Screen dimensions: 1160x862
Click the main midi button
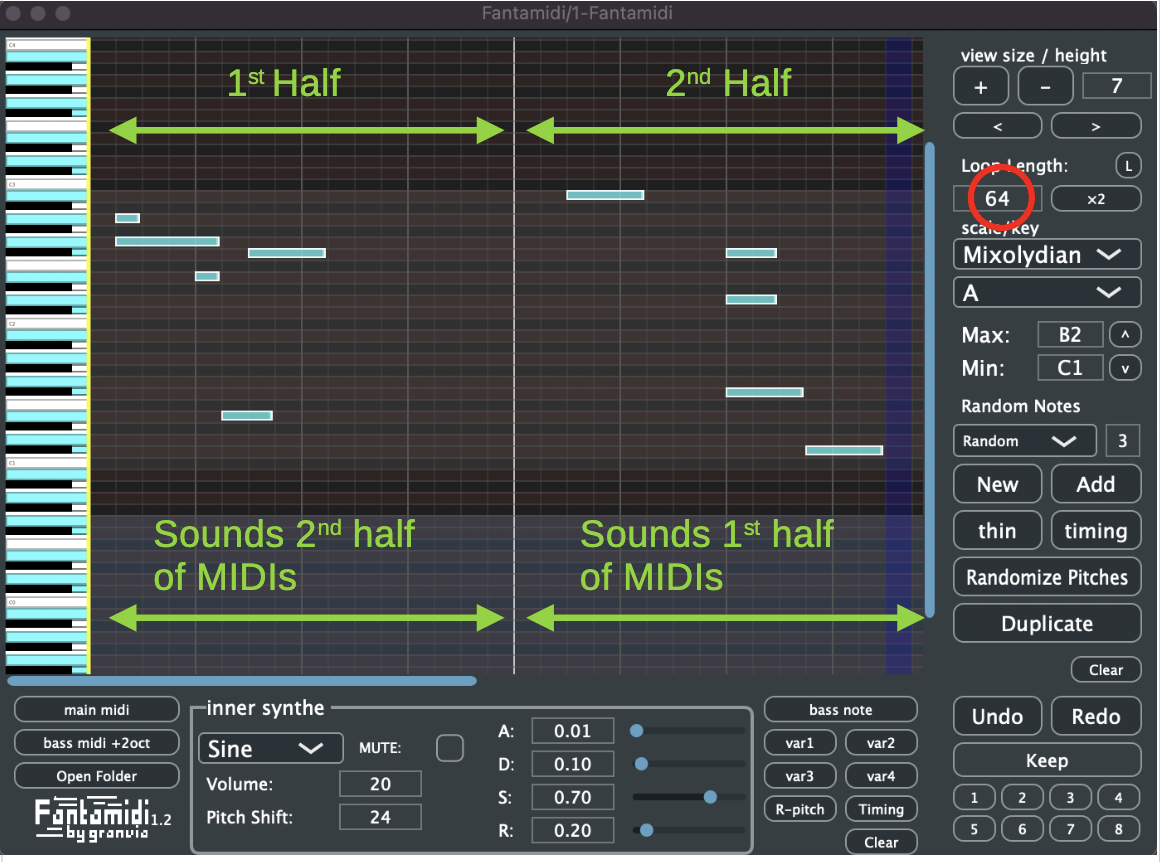96,710
